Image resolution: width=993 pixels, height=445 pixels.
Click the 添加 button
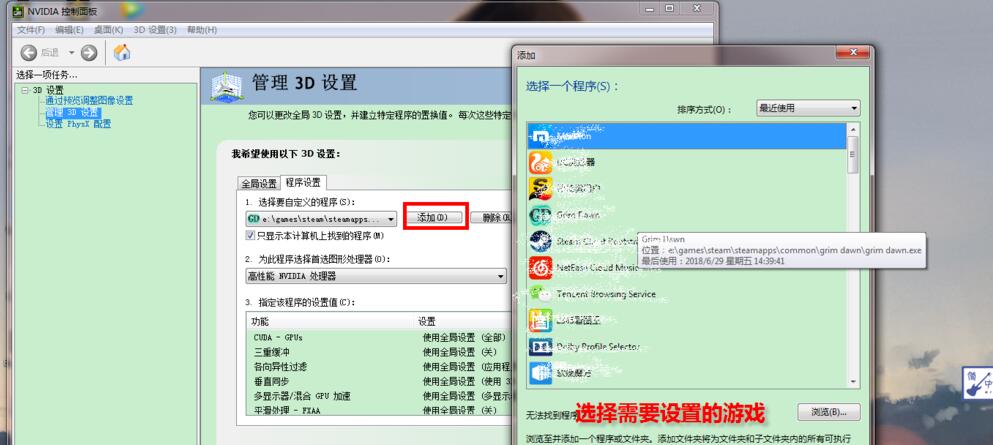pos(436,218)
